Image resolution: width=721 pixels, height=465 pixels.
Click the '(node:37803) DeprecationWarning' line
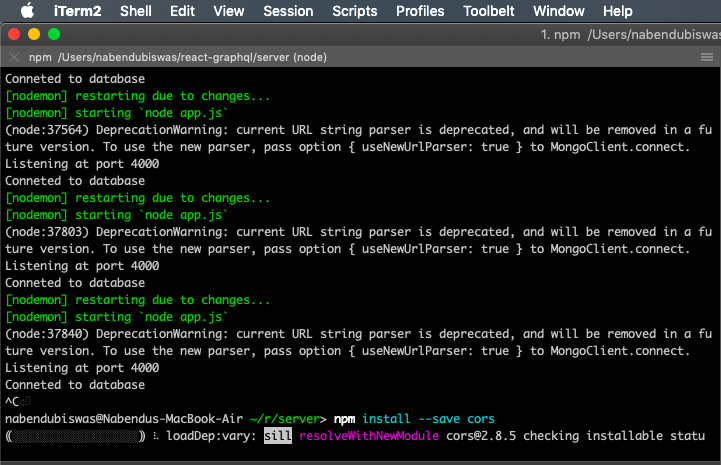coord(359,232)
